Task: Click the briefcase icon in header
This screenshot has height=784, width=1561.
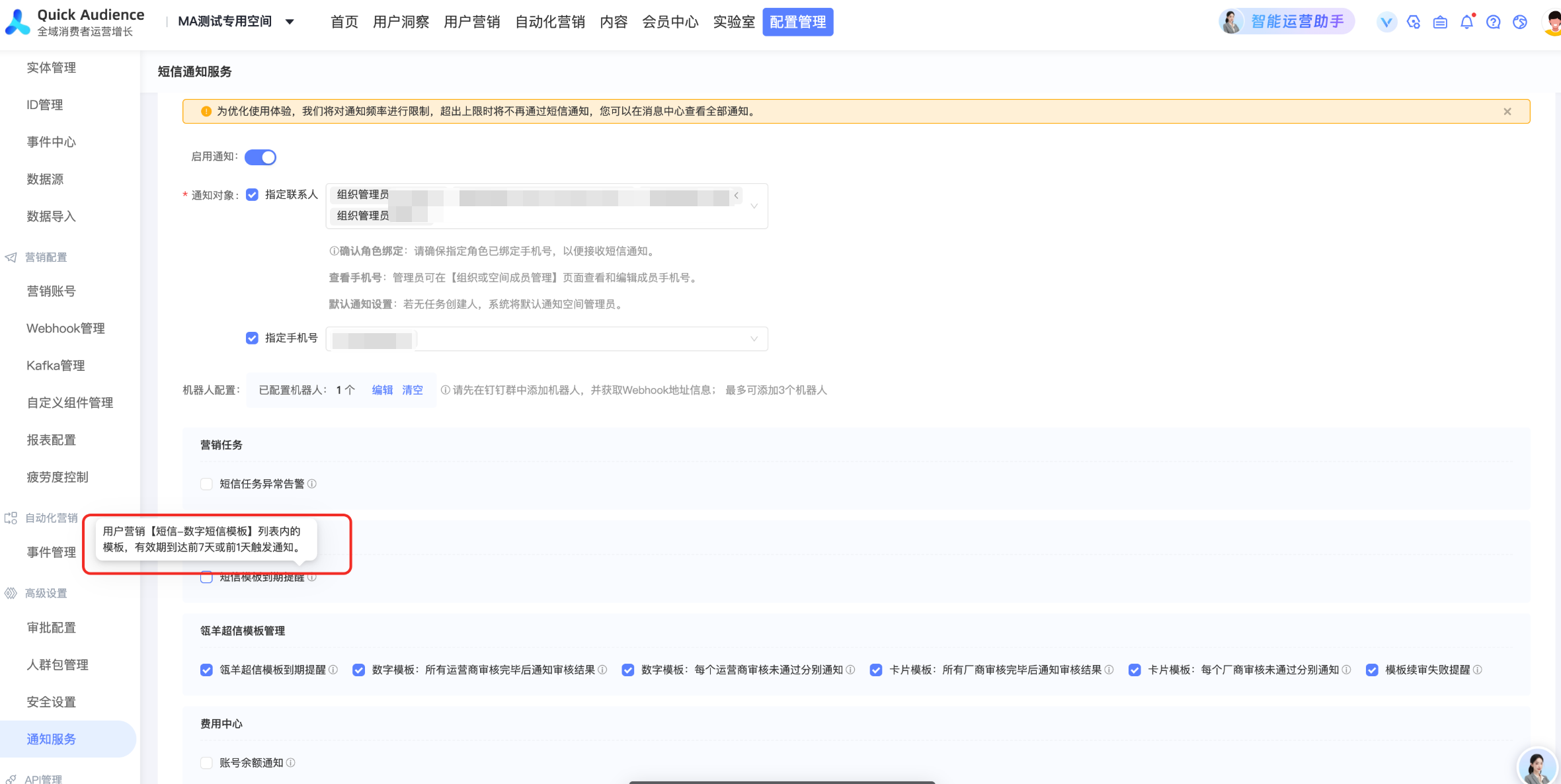Action: pos(1440,22)
